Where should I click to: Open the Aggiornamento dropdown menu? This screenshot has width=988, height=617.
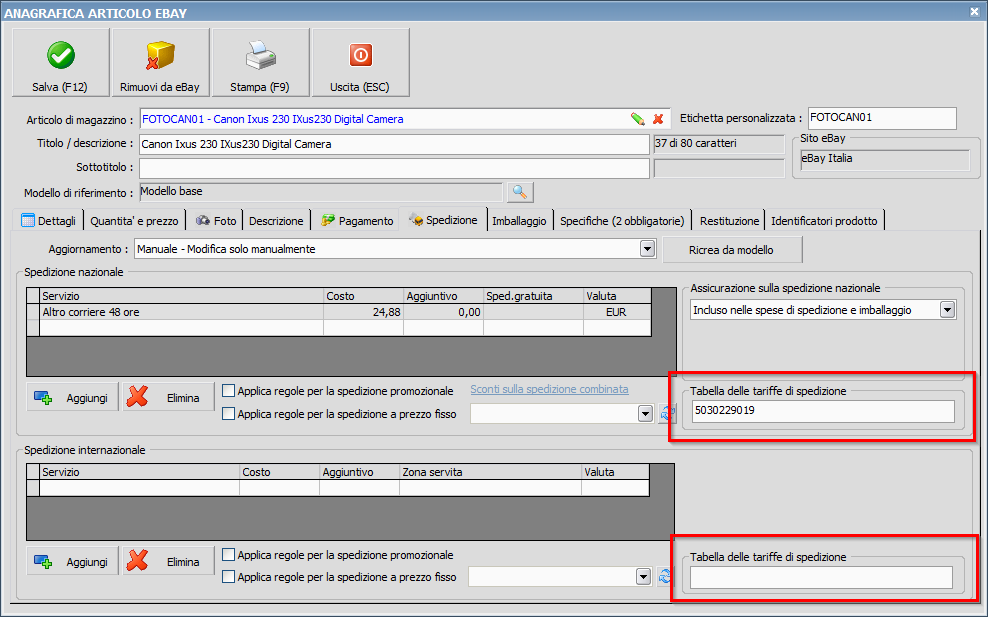click(646, 247)
